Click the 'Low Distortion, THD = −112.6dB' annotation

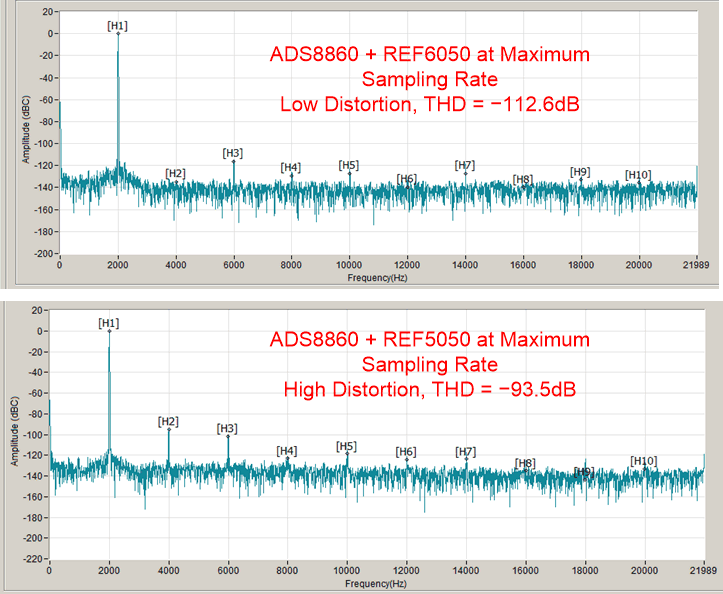point(430,104)
